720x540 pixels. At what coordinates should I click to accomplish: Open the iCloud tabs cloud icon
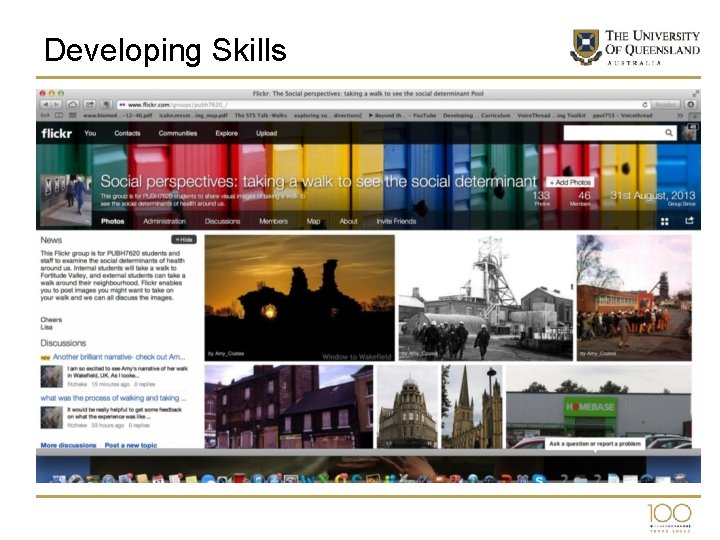pos(73,105)
